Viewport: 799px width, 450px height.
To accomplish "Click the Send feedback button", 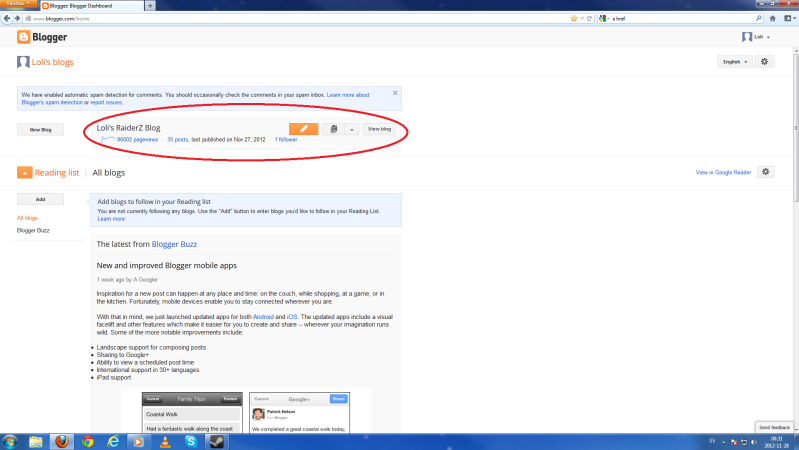I will coord(774,427).
